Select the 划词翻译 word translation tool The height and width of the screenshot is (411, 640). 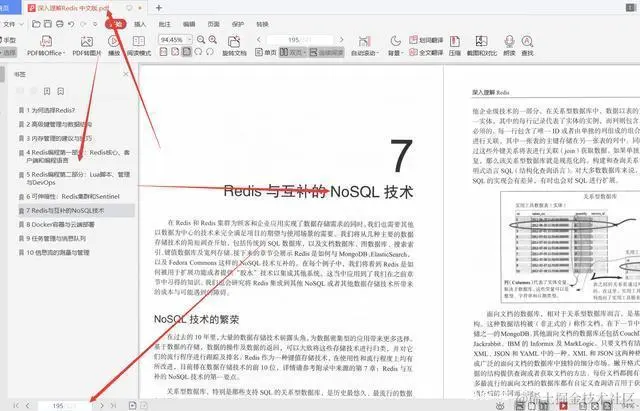click(426, 40)
